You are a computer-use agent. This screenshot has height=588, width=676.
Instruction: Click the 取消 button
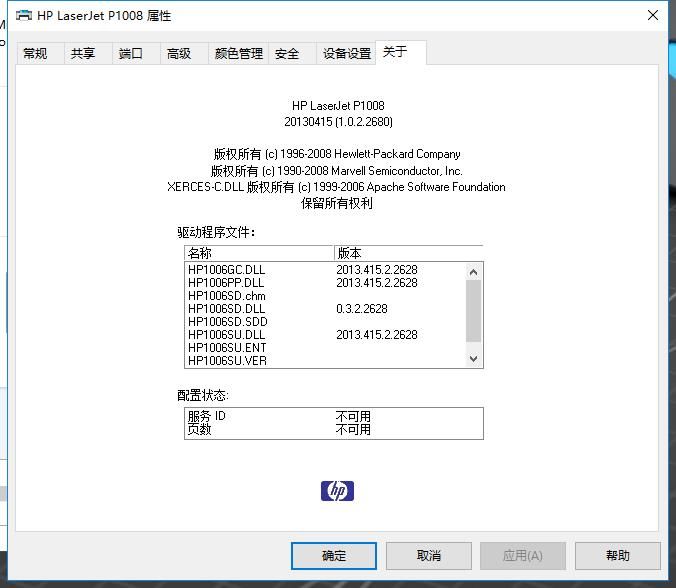pyautogui.click(x=429, y=556)
